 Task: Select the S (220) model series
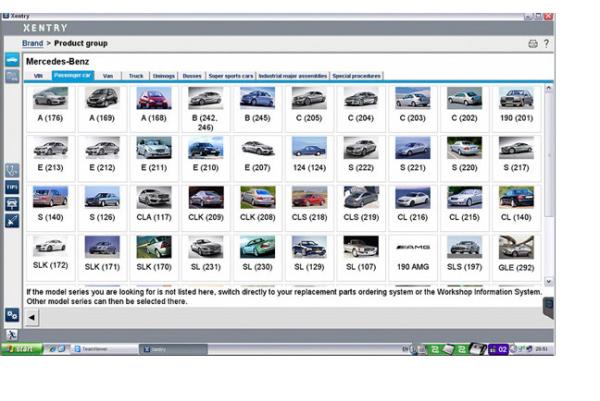[x=464, y=158]
